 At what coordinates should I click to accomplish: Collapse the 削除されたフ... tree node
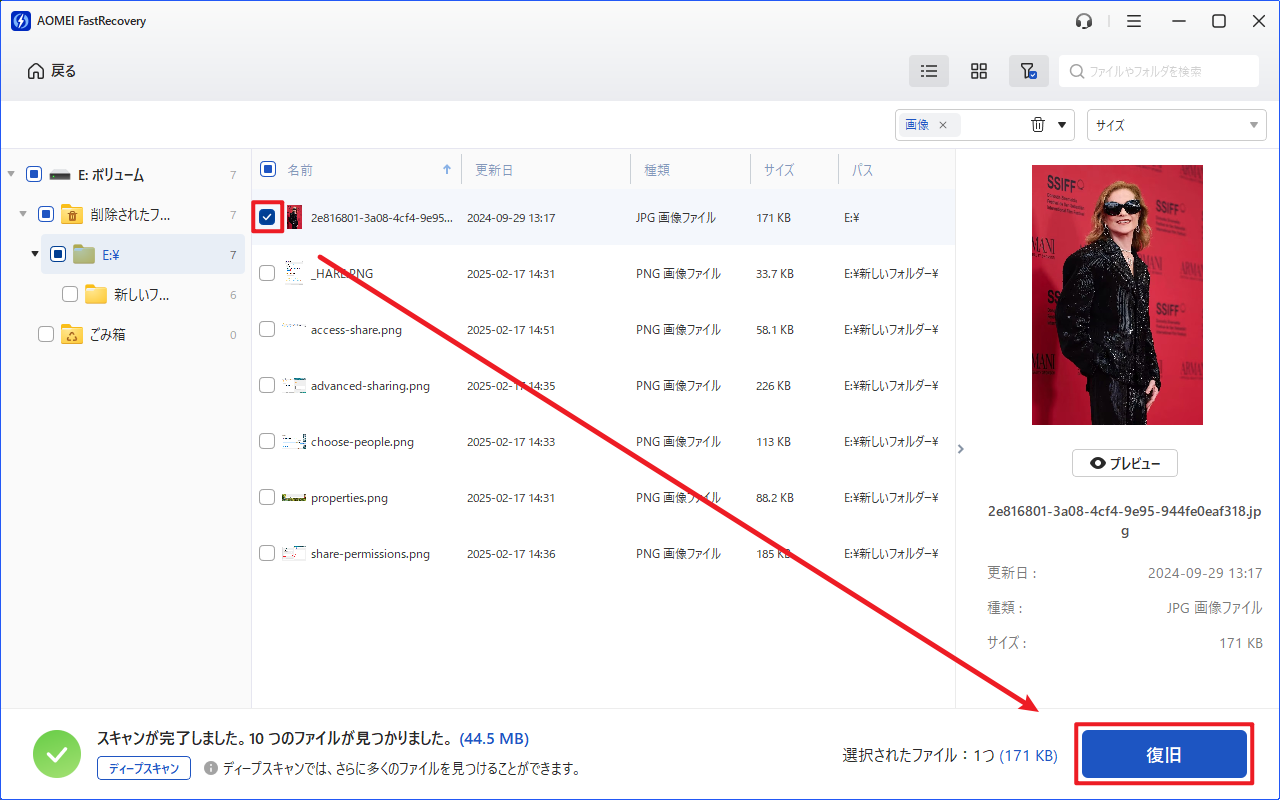point(23,214)
